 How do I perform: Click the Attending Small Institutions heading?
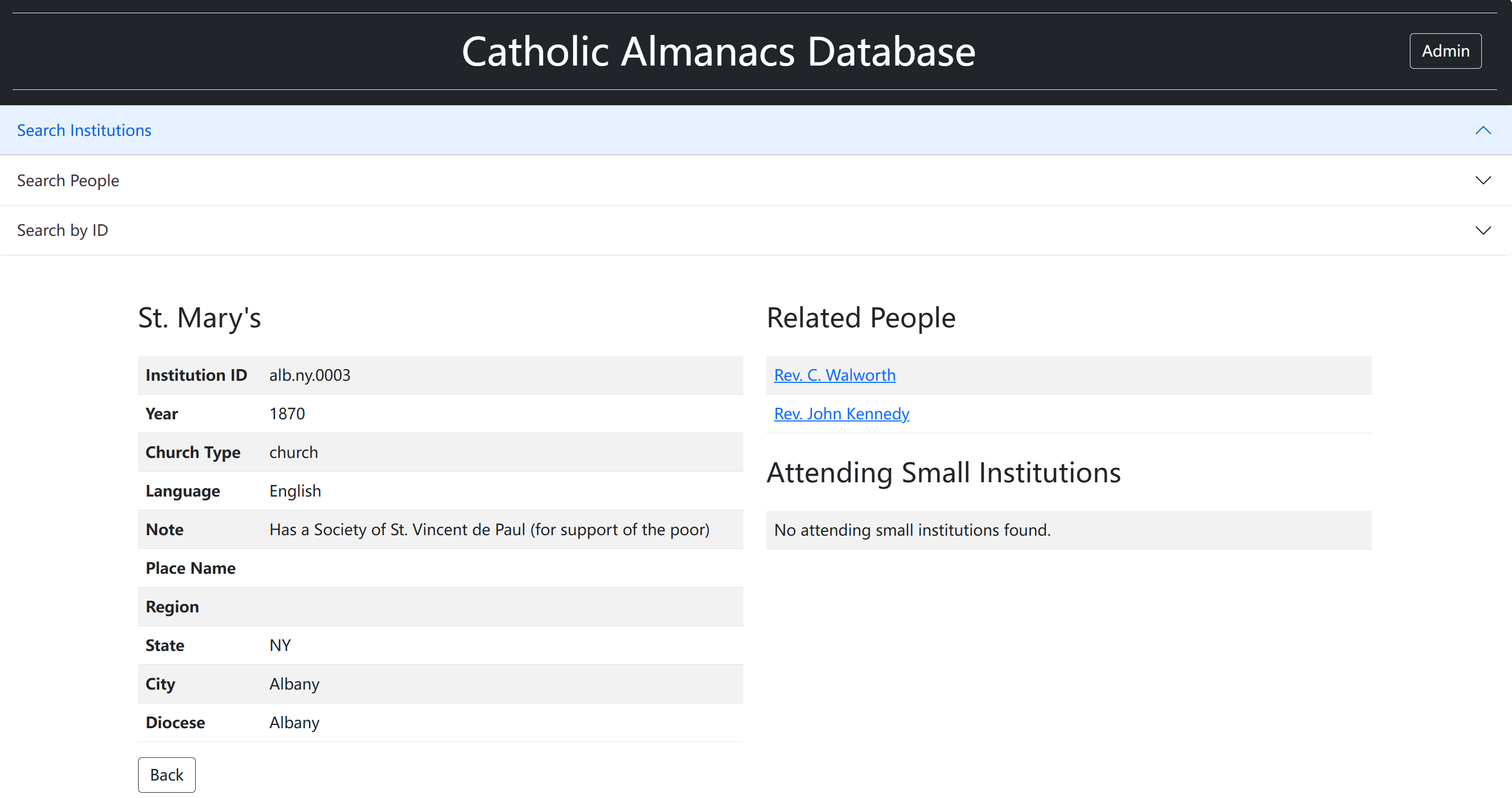point(944,472)
